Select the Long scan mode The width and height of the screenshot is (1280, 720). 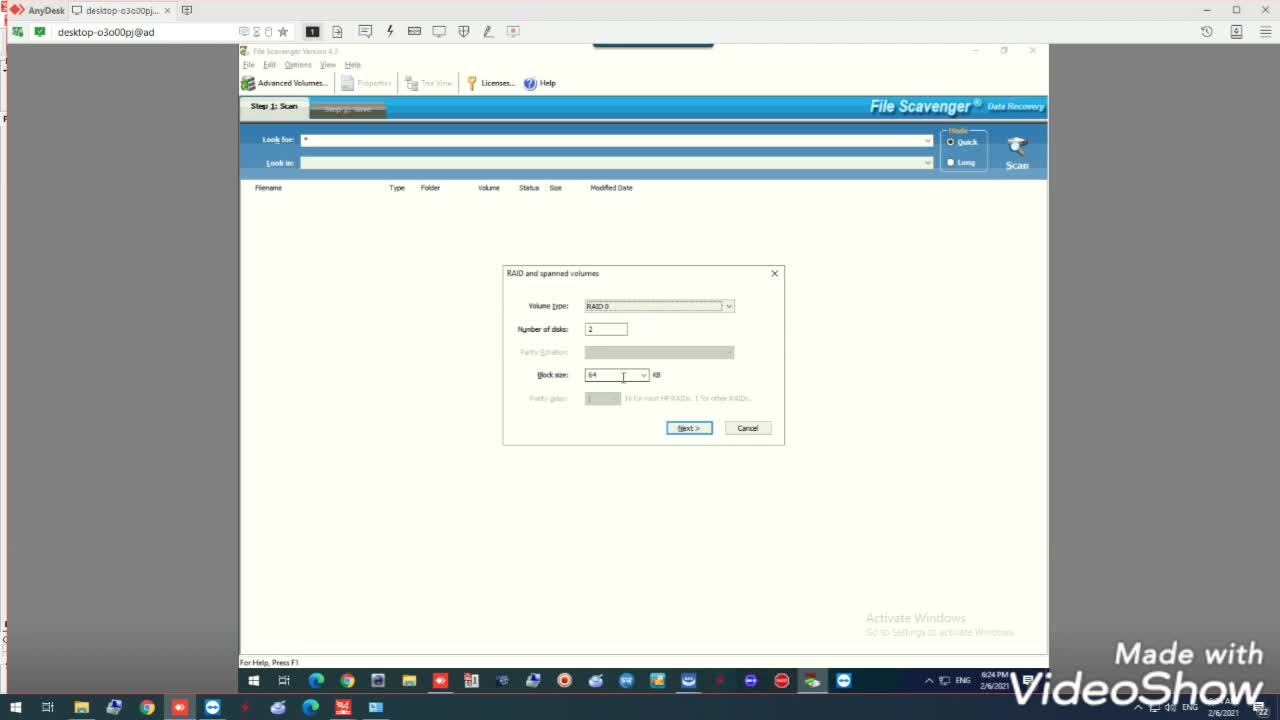pos(951,162)
